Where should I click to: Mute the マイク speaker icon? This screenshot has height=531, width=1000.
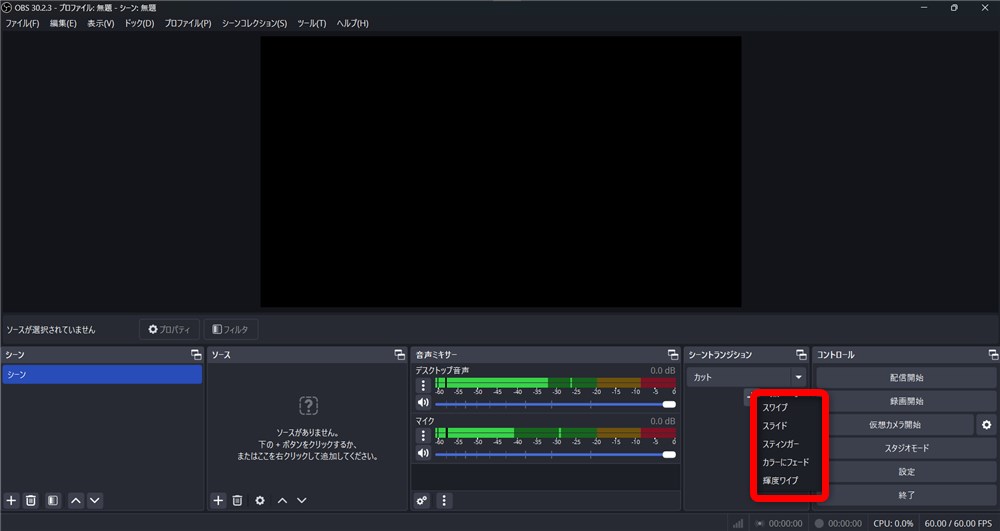[x=423, y=453]
